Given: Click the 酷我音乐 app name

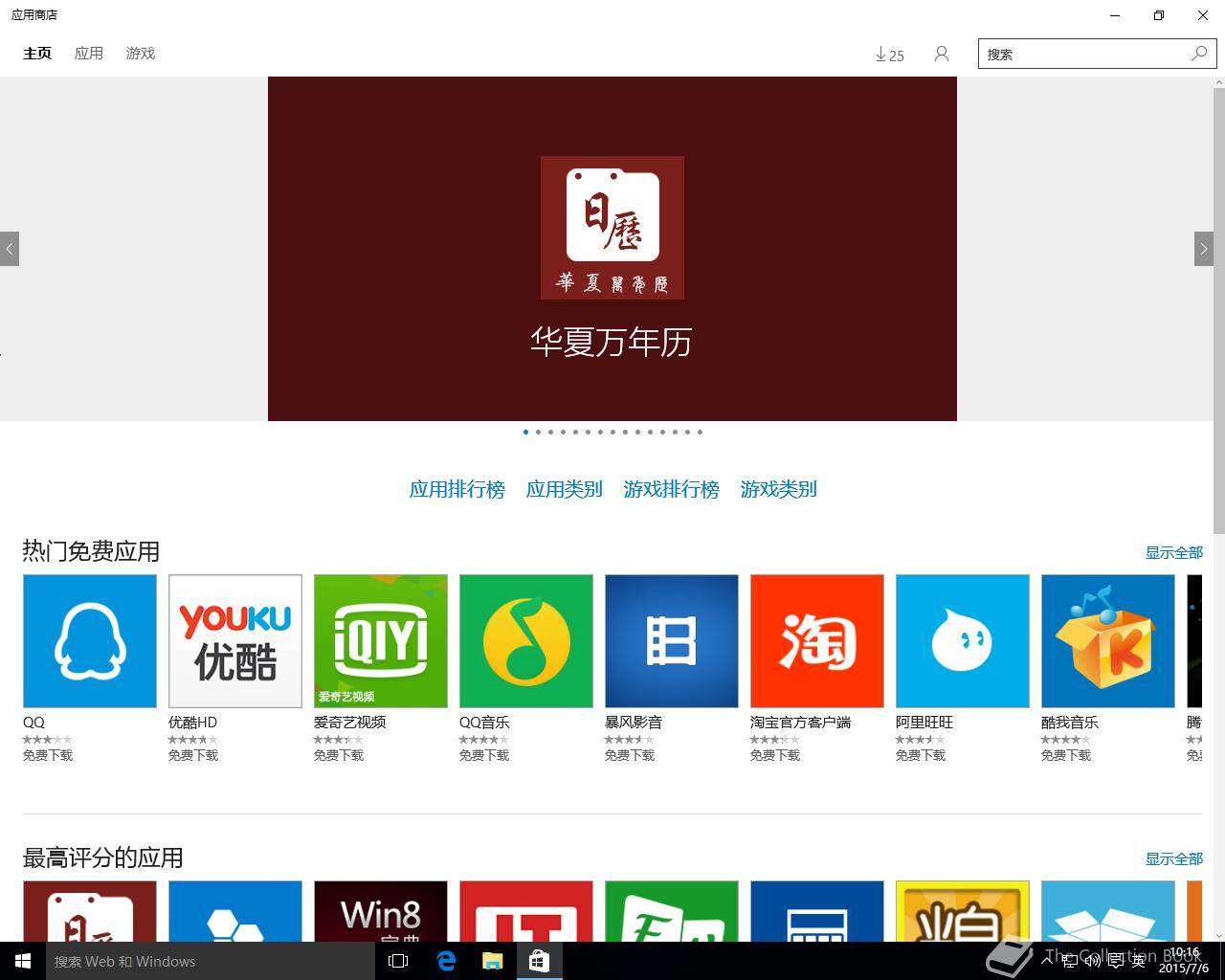Looking at the screenshot, I should 1070,723.
